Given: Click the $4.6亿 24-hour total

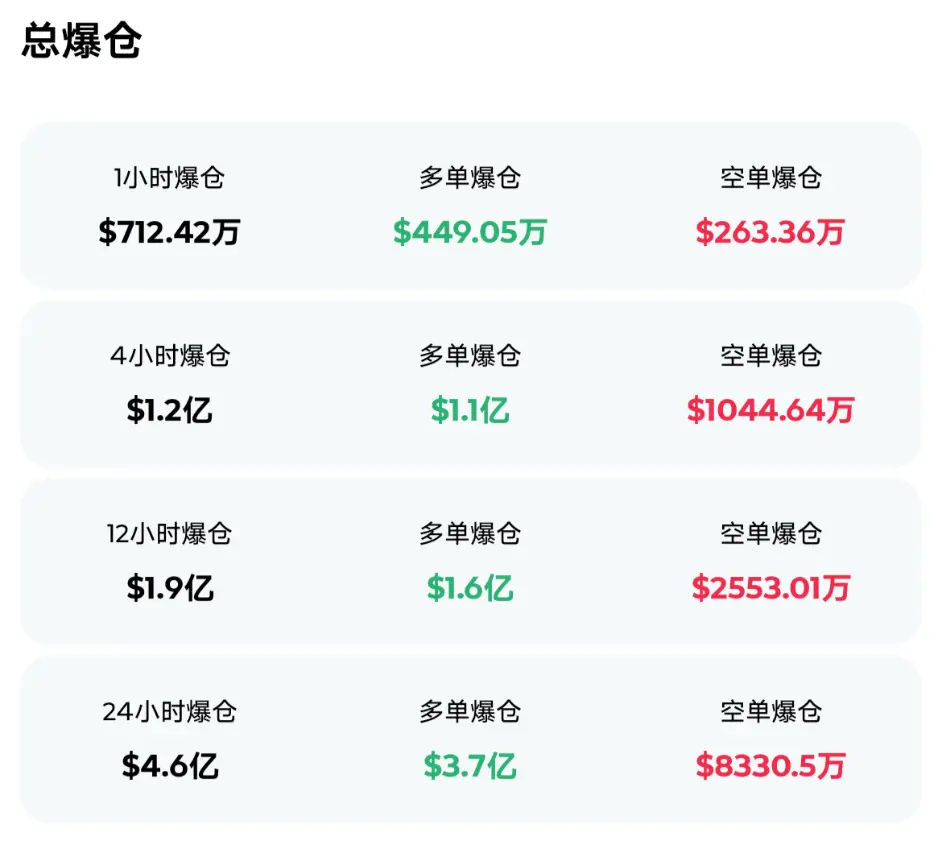Looking at the screenshot, I should click(x=169, y=766).
